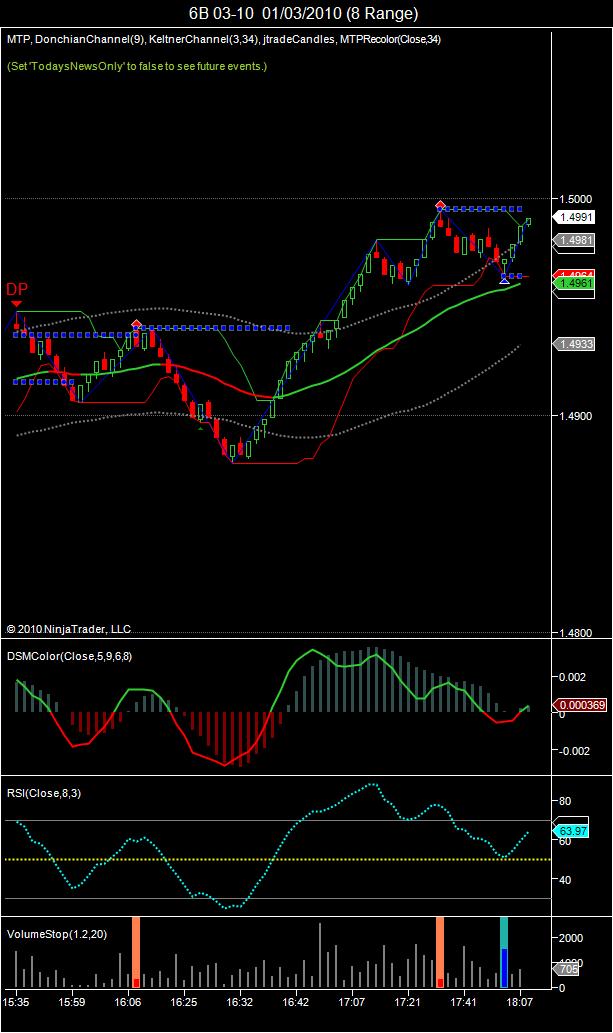This screenshot has width=613, height=1033.
Task: Select the white triangle marker at the recent swing low
Action: tap(504, 281)
